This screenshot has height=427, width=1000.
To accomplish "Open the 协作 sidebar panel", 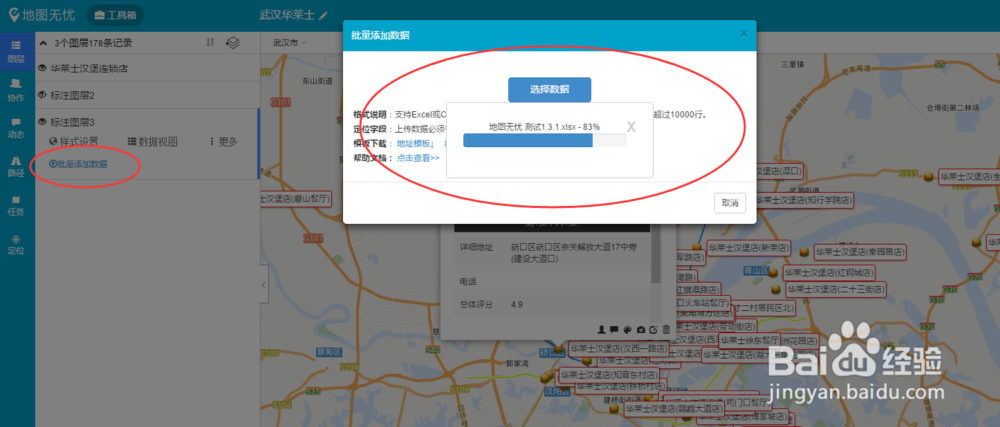I will (x=17, y=90).
